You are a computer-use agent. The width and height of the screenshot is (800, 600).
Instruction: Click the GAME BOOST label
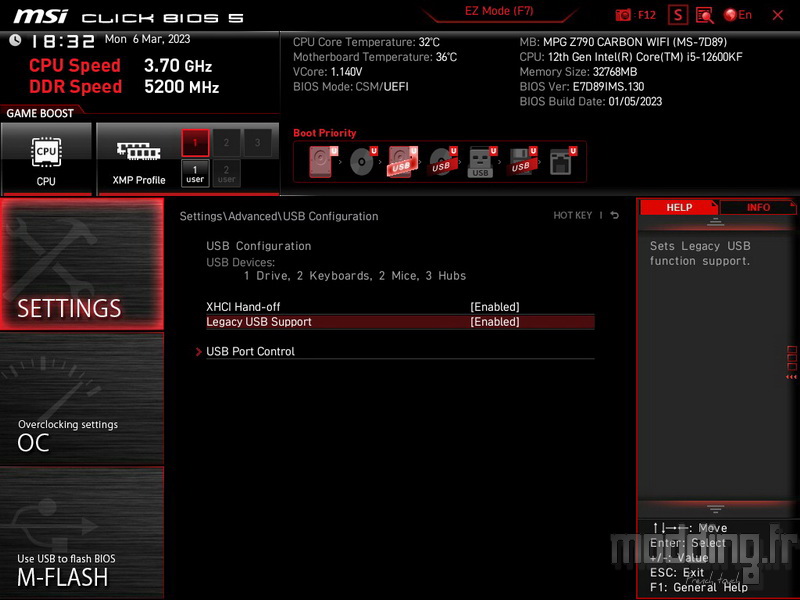point(40,113)
